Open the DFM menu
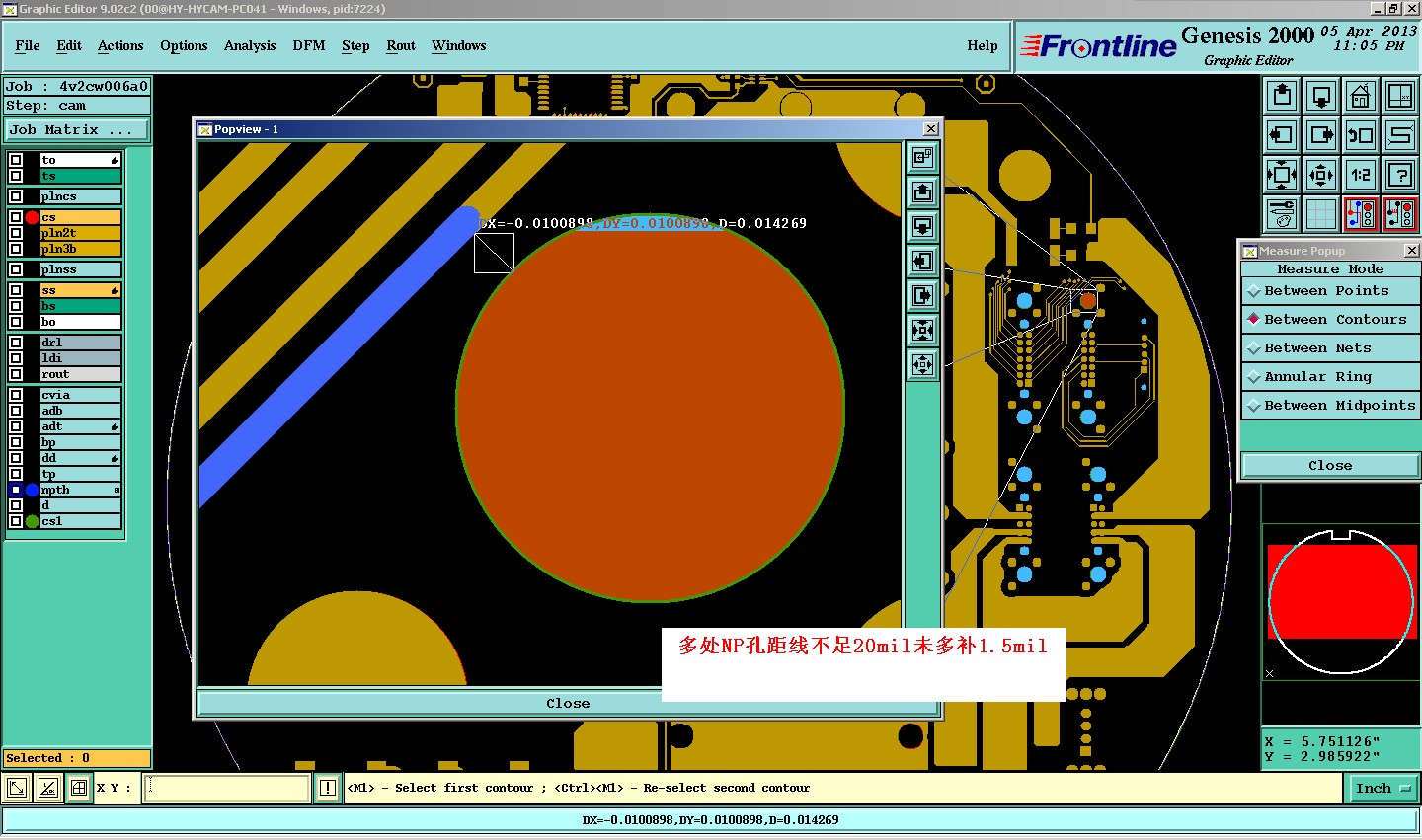This screenshot has width=1422, height=840. click(x=309, y=46)
